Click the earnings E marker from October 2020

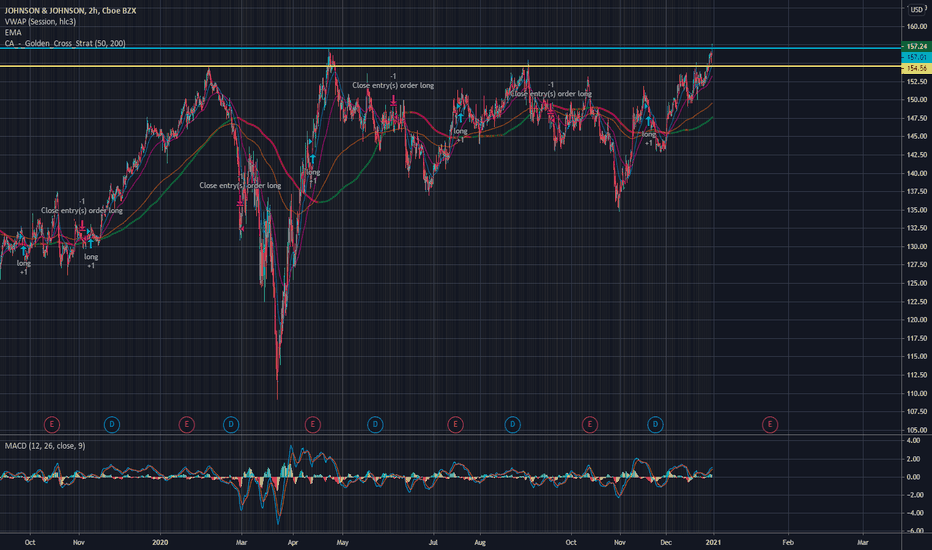[590, 425]
